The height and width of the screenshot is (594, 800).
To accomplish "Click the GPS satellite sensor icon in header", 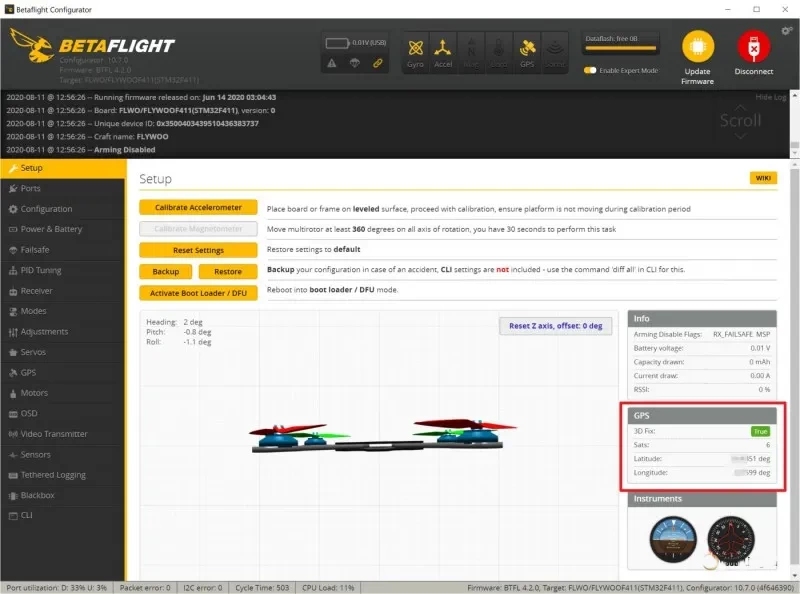I will pos(527,48).
